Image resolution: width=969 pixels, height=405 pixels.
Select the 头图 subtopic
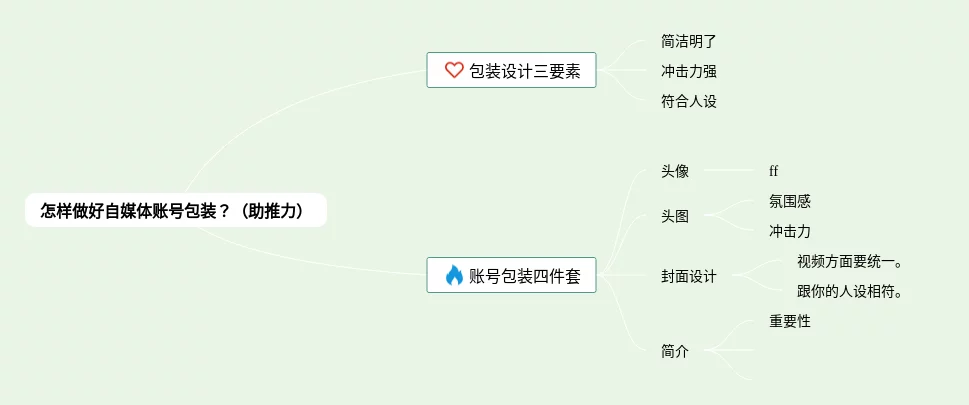click(x=675, y=216)
